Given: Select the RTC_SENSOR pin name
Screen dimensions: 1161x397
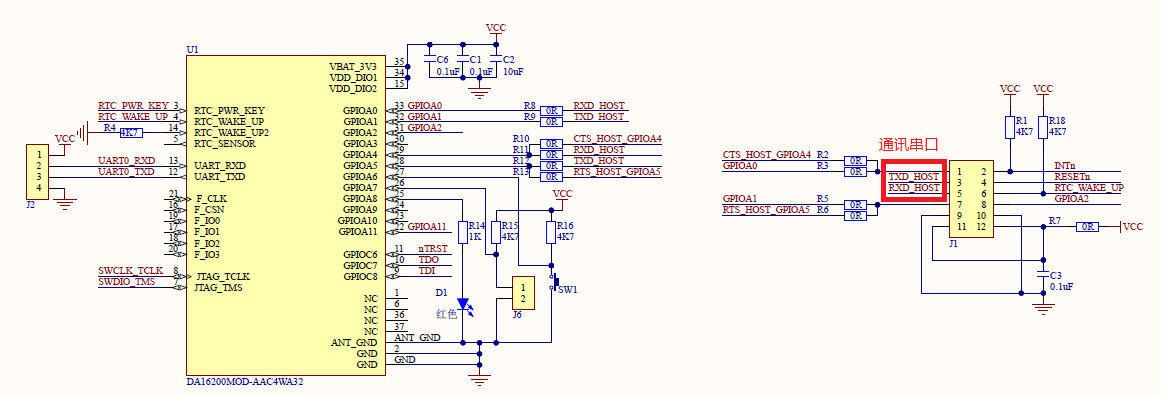Looking at the screenshot, I should coord(225,144).
